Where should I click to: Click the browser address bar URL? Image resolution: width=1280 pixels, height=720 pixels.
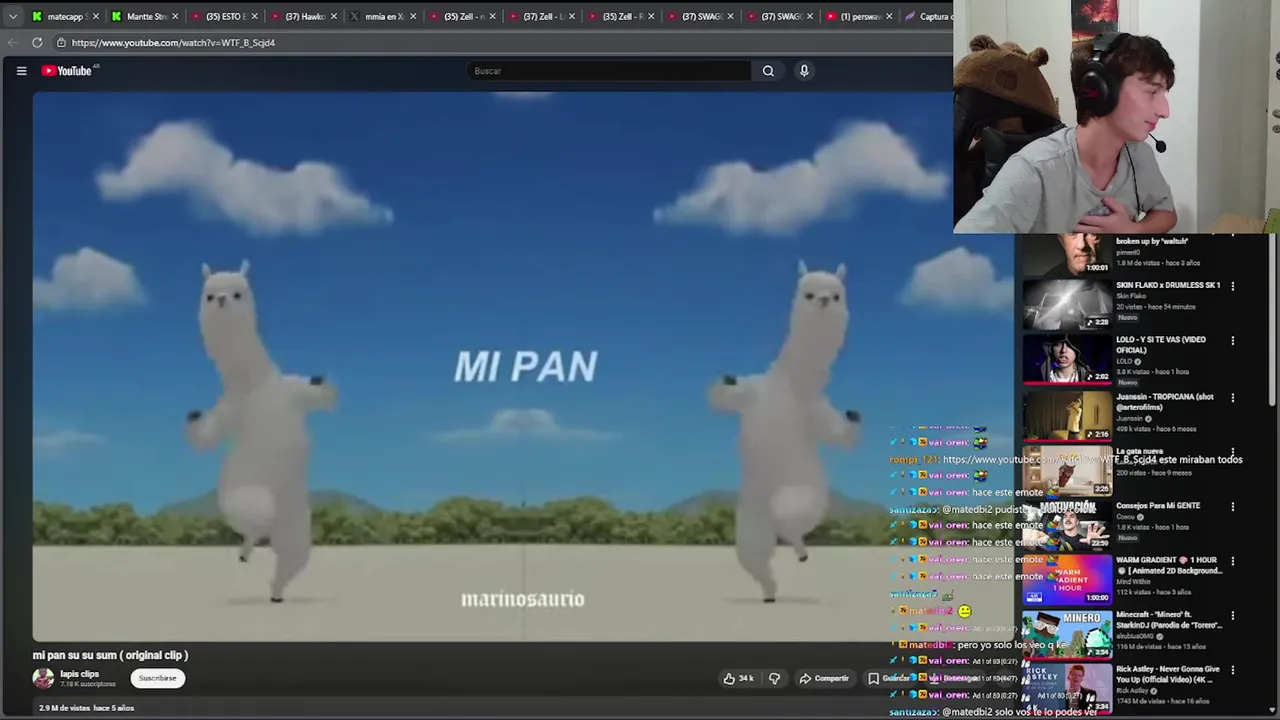click(x=173, y=43)
